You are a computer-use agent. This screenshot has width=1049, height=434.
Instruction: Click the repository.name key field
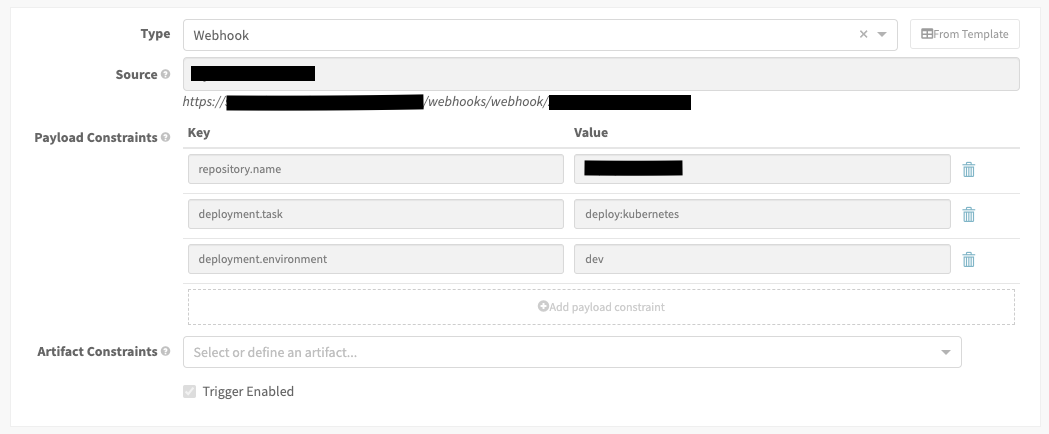[375, 169]
